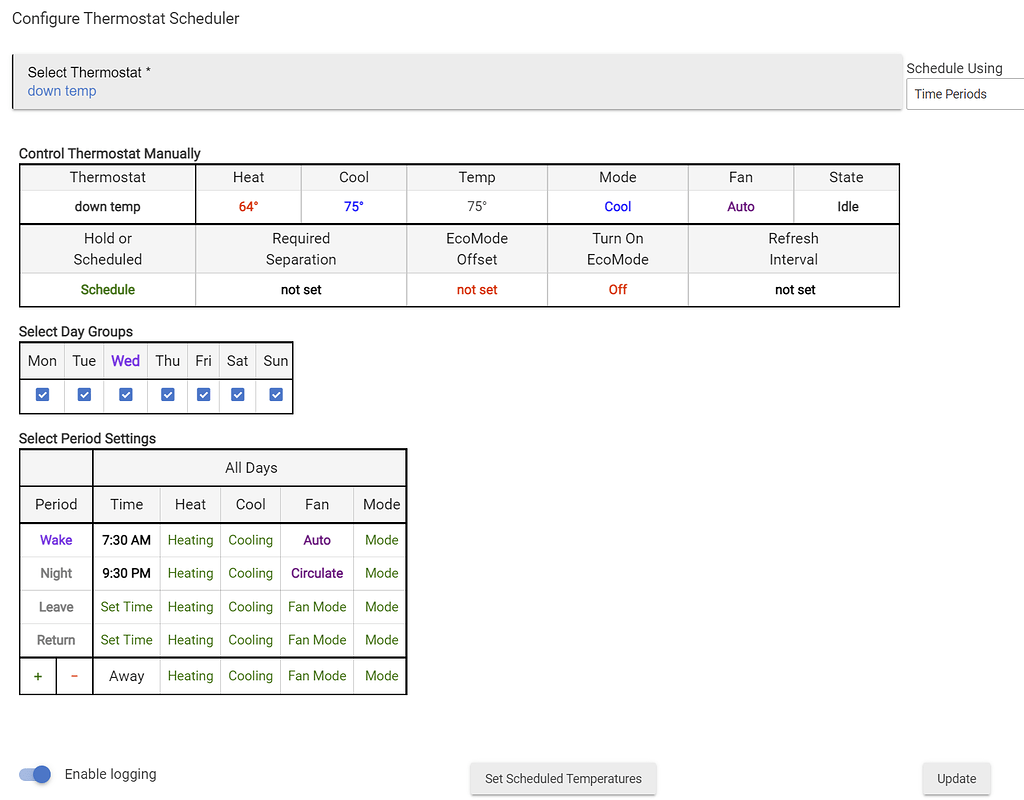Click the 75° Cool setpoint value

click(x=353, y=206)
